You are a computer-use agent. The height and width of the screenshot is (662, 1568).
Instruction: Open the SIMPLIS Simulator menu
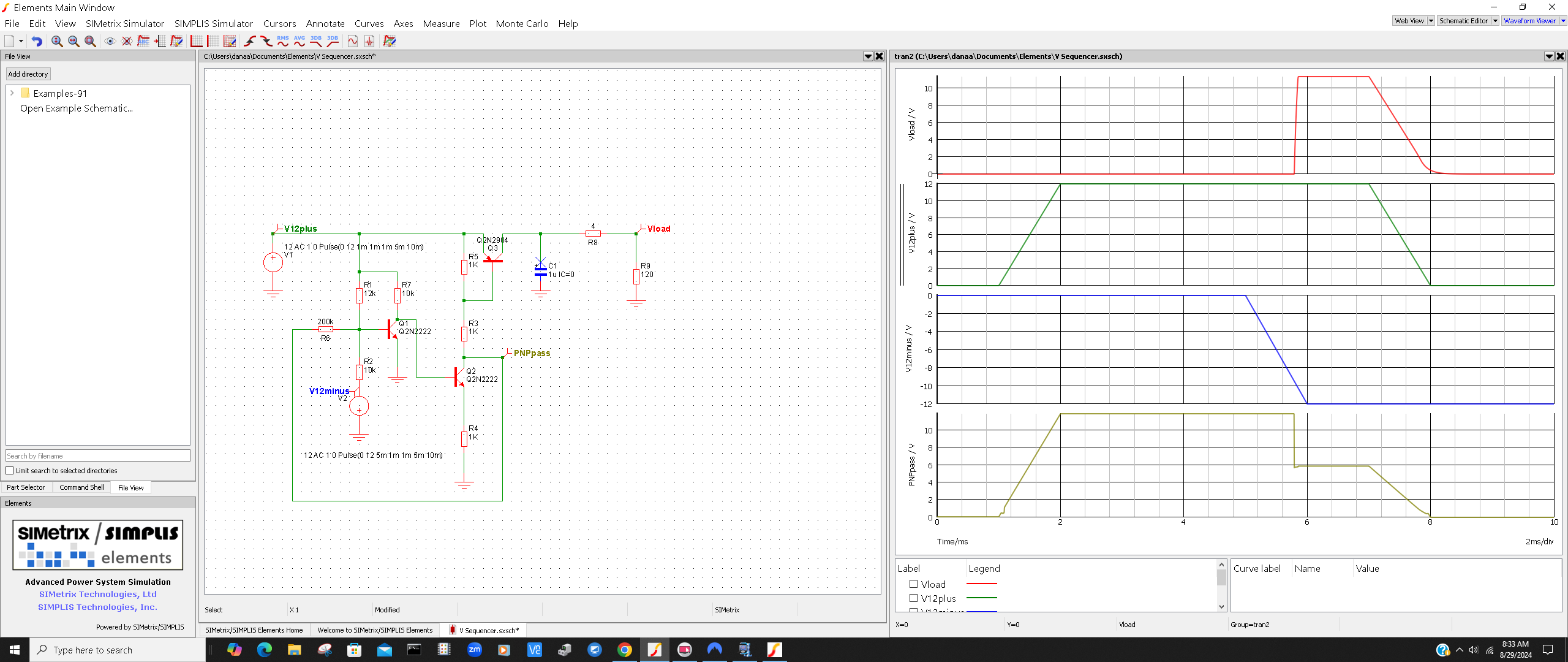pos(214,23)
